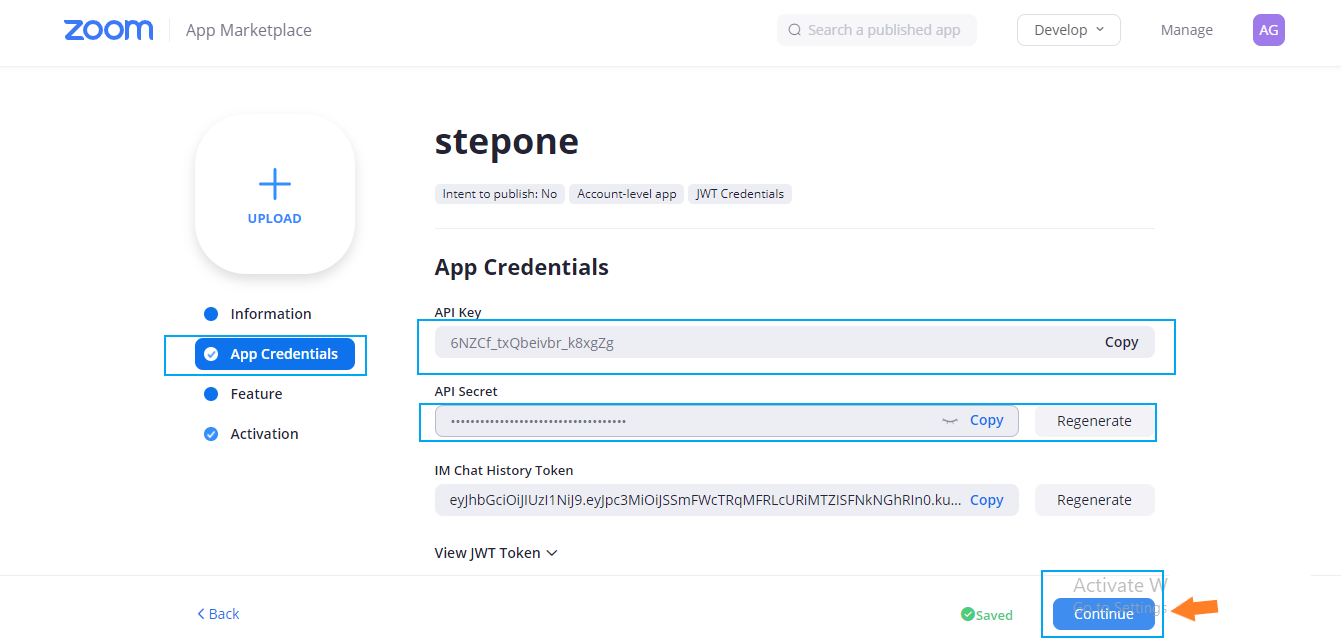The width and height of the screenshot is (1341, 641).
Task: Click the UPLOAD label
Action: pyautogui.click(x=275, y=218)
